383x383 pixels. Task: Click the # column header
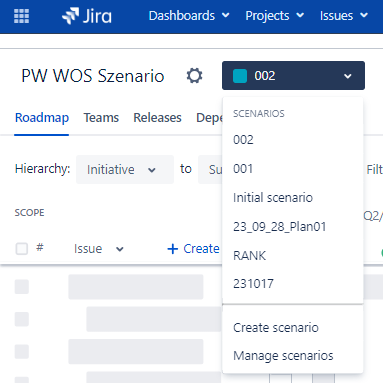40,247
